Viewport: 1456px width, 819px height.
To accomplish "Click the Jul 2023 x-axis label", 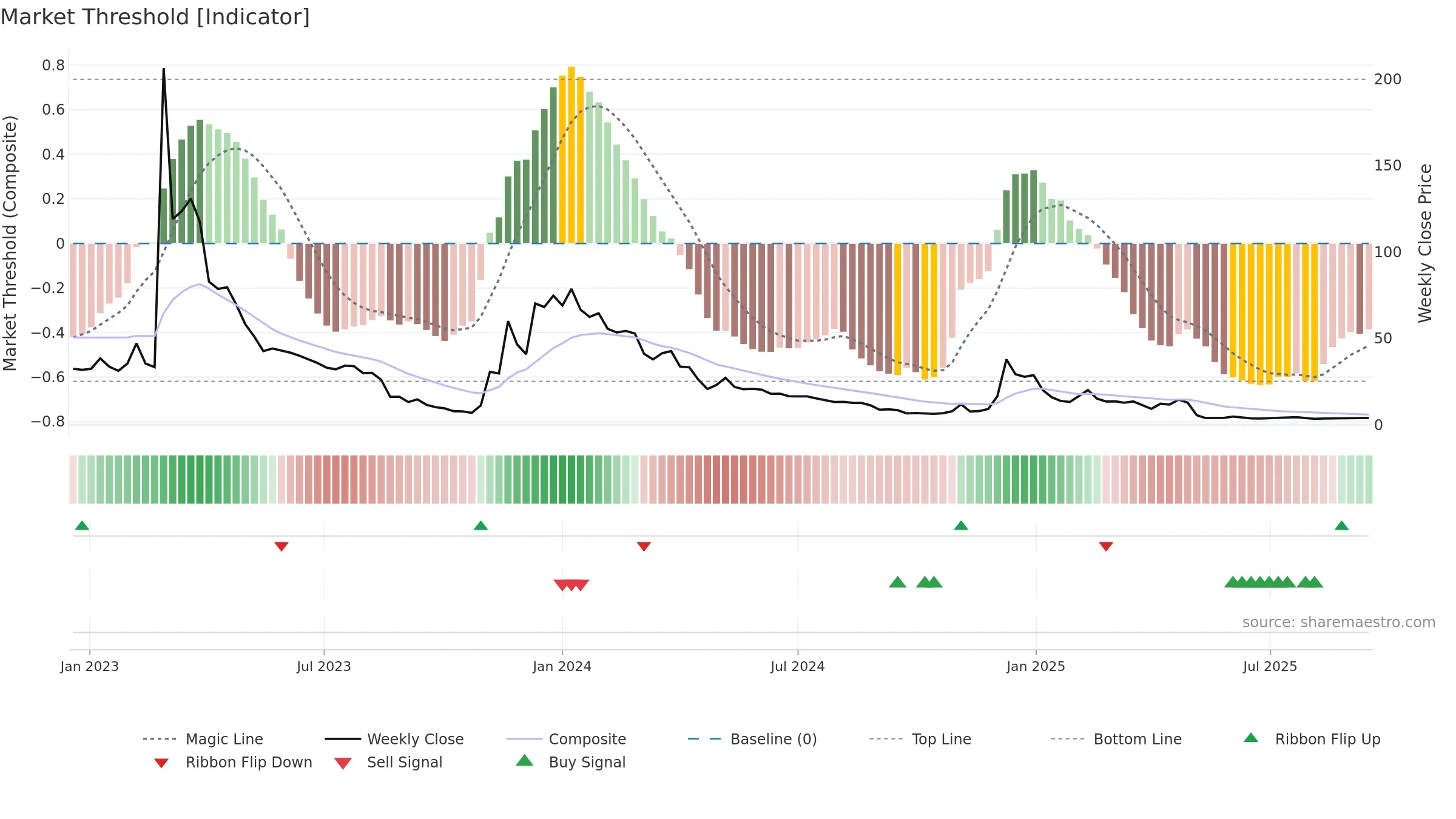I will (x=324, y=666).
